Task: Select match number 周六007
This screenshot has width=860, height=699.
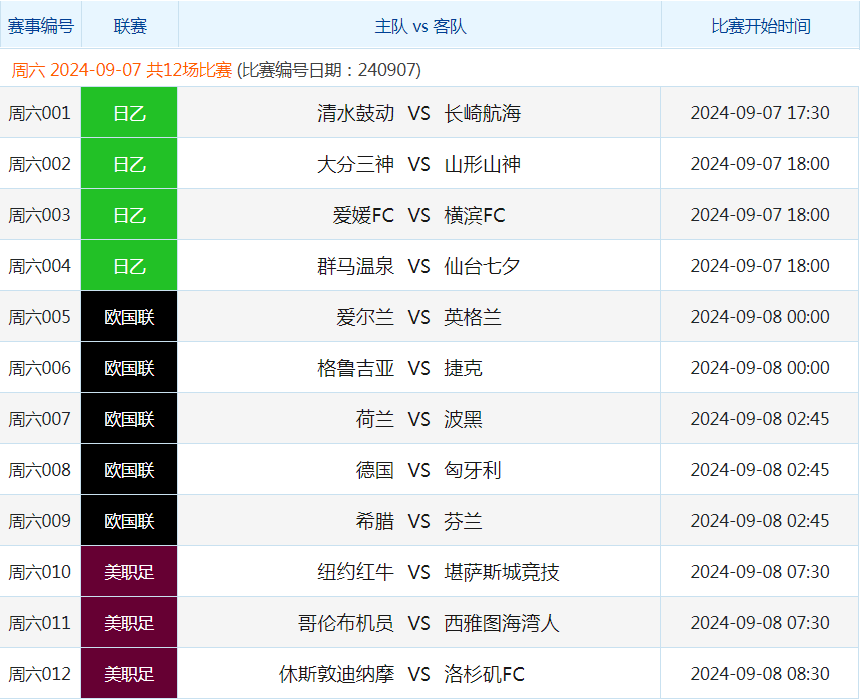Action: [39, 419]
